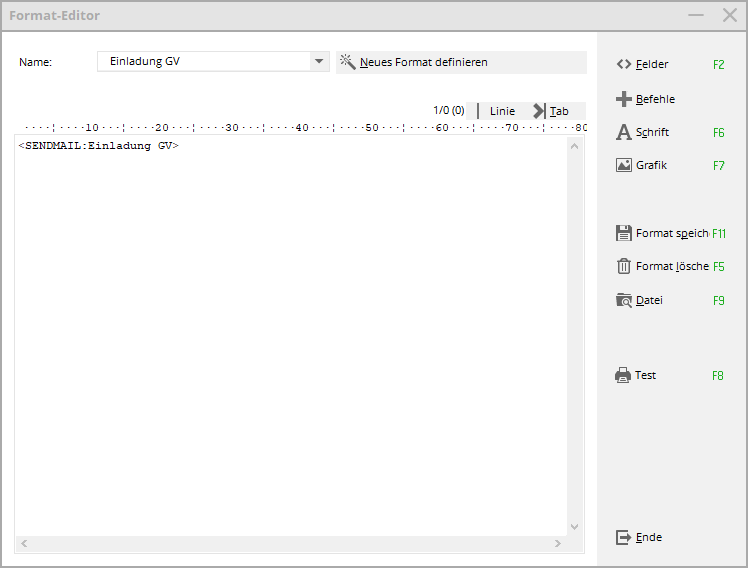Open Schrift via the letter A icon
This screenshot has width=748, height=568.
coord(623,132)
